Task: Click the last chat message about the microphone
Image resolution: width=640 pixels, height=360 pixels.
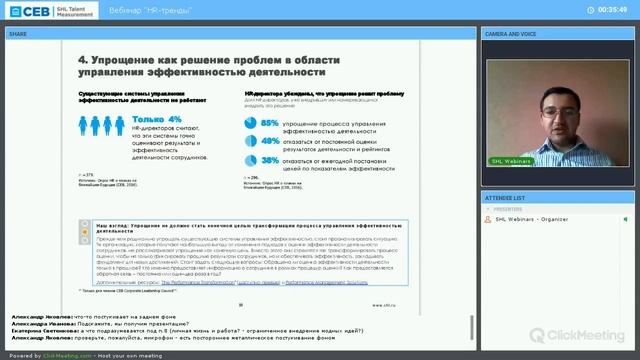Action: (x=173, y=338)
